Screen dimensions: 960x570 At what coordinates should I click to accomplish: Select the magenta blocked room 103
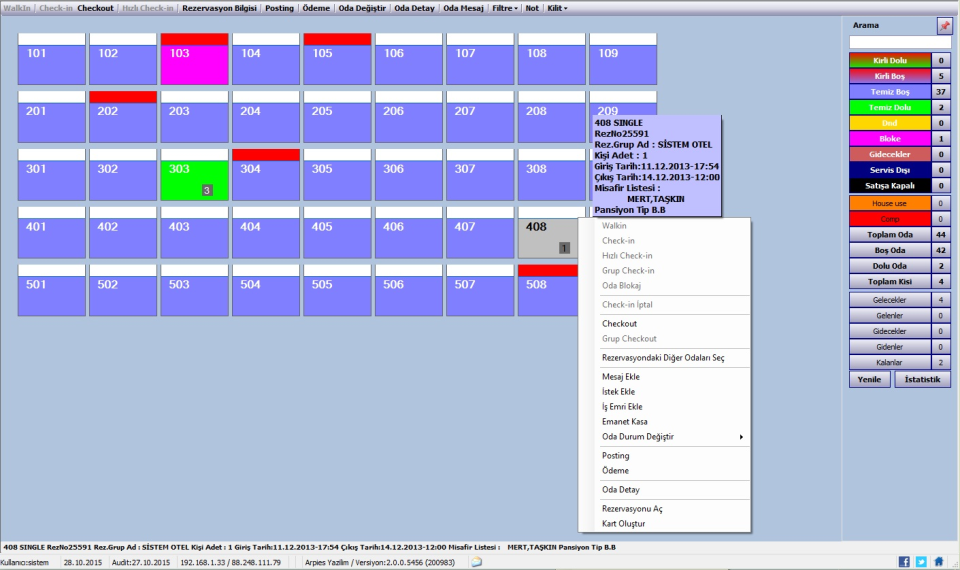[195, 59]
